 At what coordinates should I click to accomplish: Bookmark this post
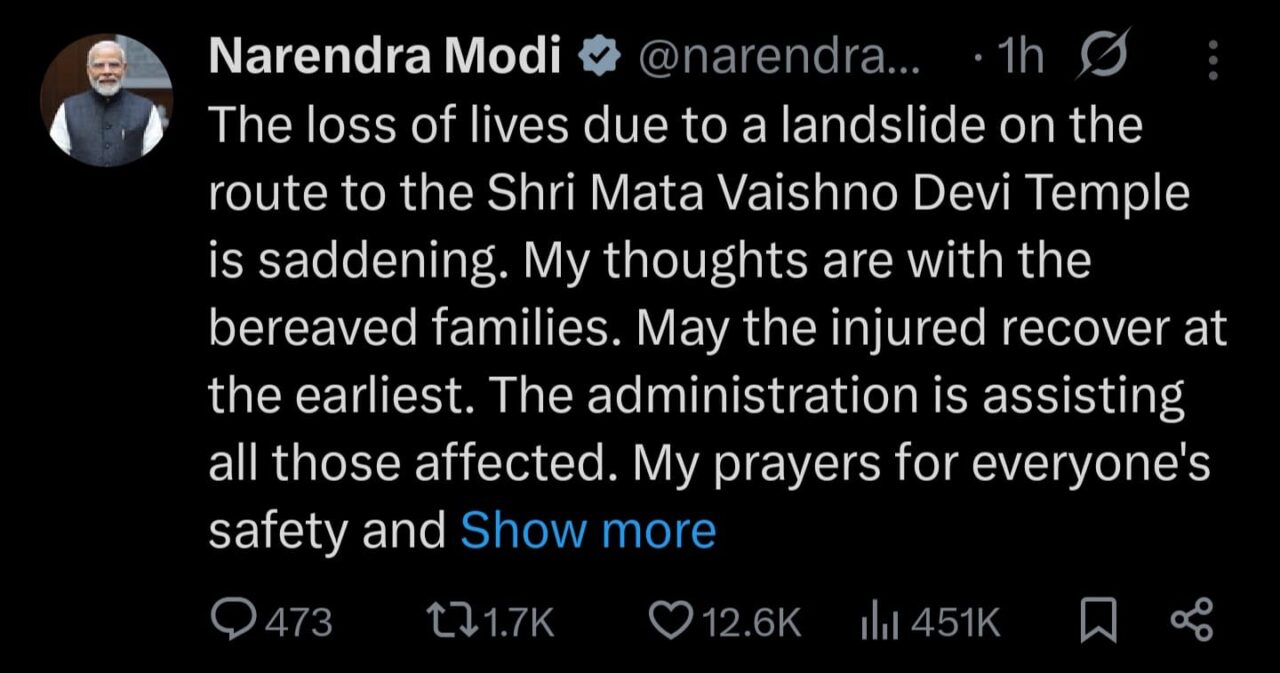point(1097,622)
